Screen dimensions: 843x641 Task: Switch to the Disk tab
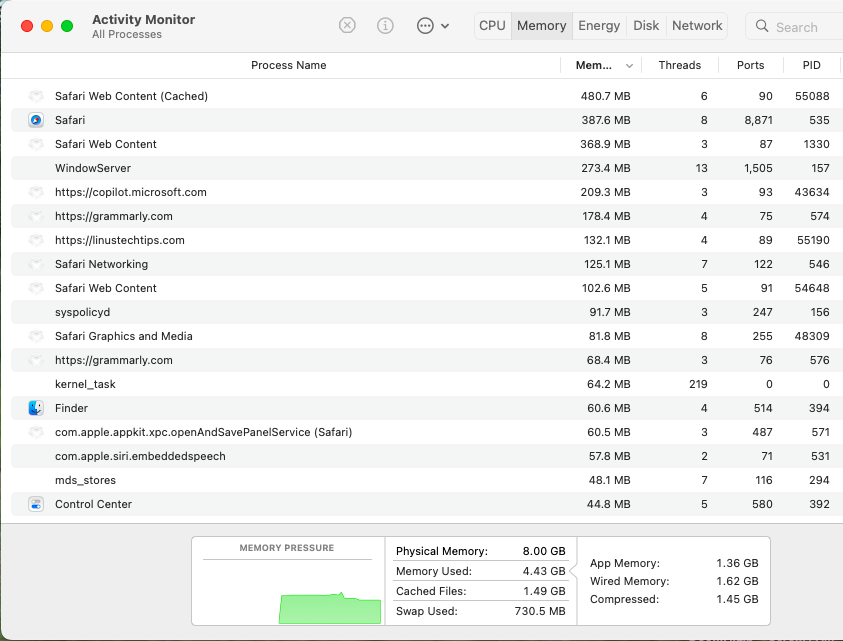pyautogui.click(x=646, y=26)
